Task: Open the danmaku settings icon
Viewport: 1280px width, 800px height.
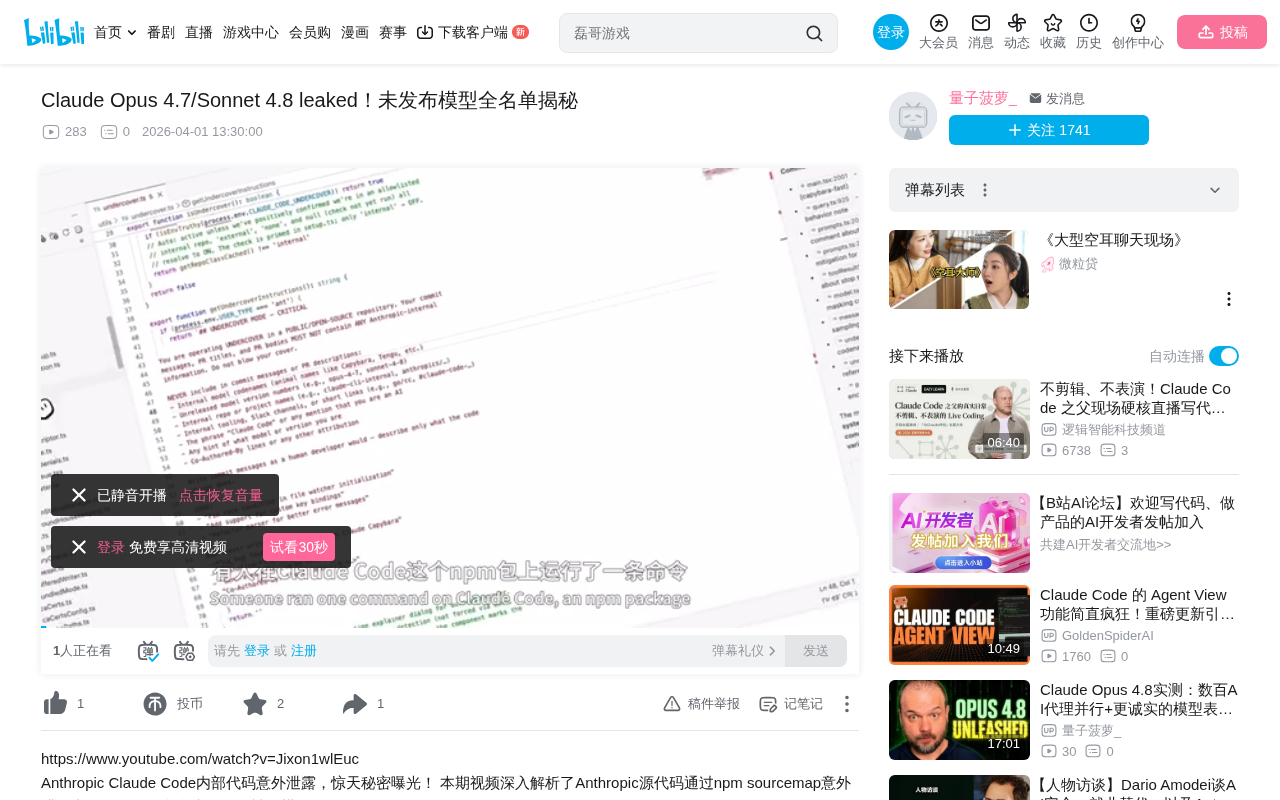Action: point(184,651)
